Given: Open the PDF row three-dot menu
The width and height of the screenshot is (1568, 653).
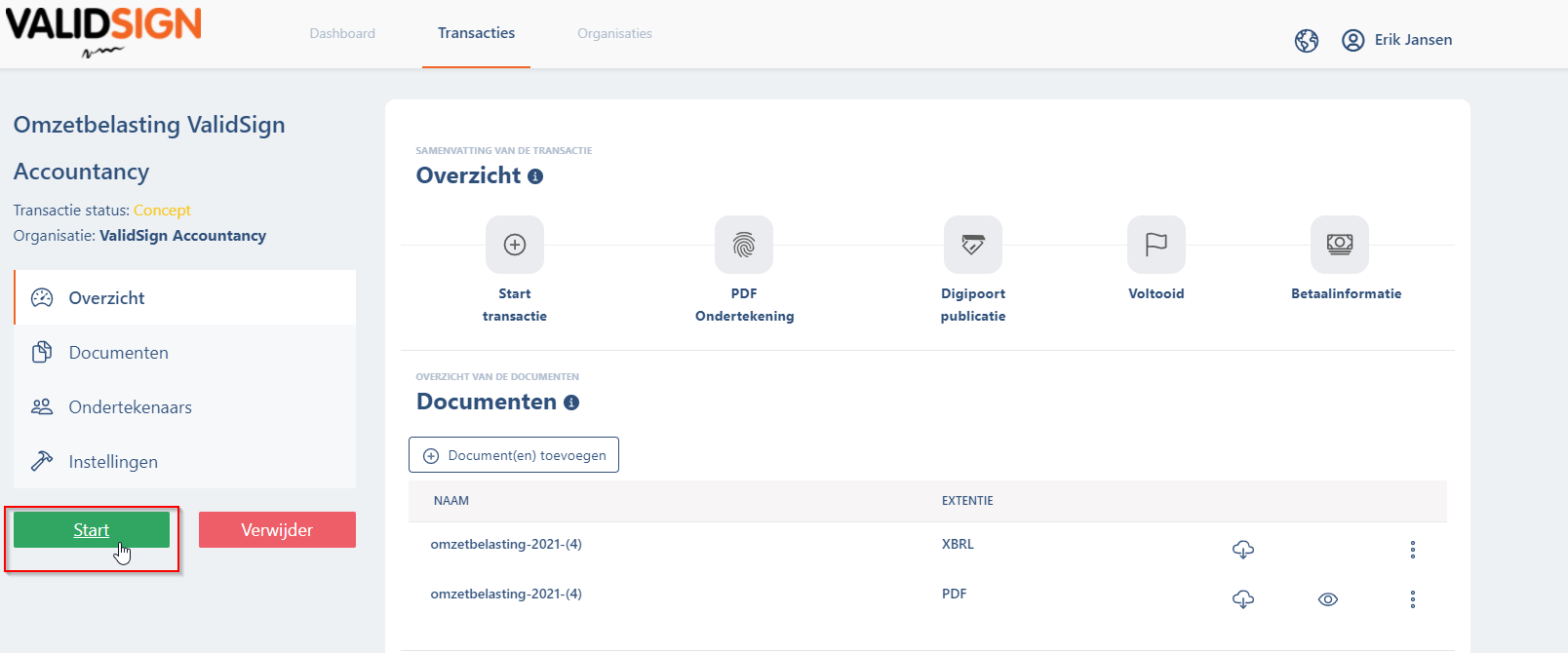Looking at the screenshot, I should coord(1413,599).
